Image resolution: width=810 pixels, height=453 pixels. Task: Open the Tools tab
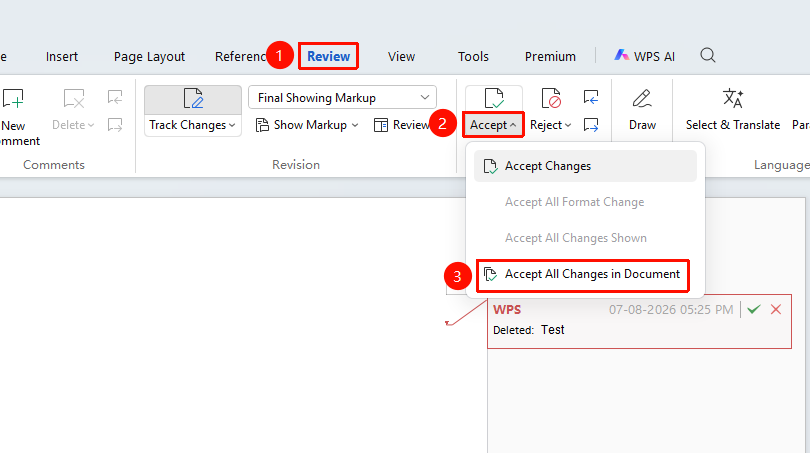point(473,56)
